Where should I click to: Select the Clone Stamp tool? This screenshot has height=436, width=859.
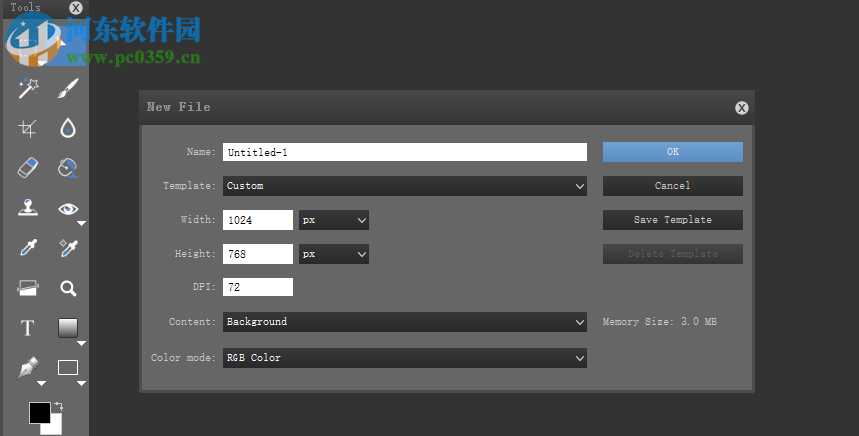point(28,208)
